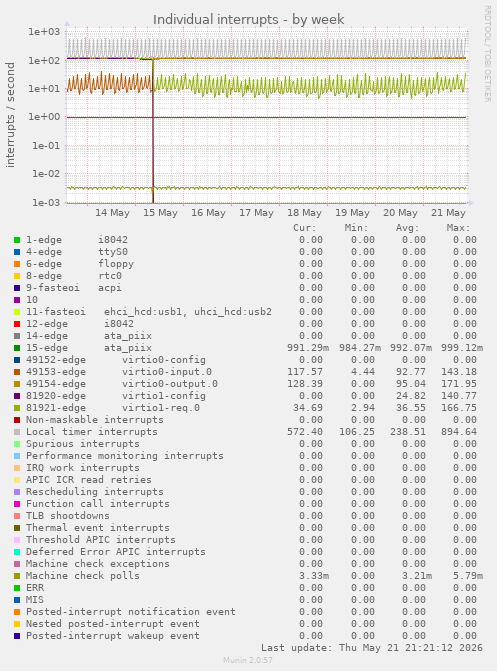Click the TLB shootdowns legend swatch
The width and height of the screenshot is (497, 671).
[17, 516]
